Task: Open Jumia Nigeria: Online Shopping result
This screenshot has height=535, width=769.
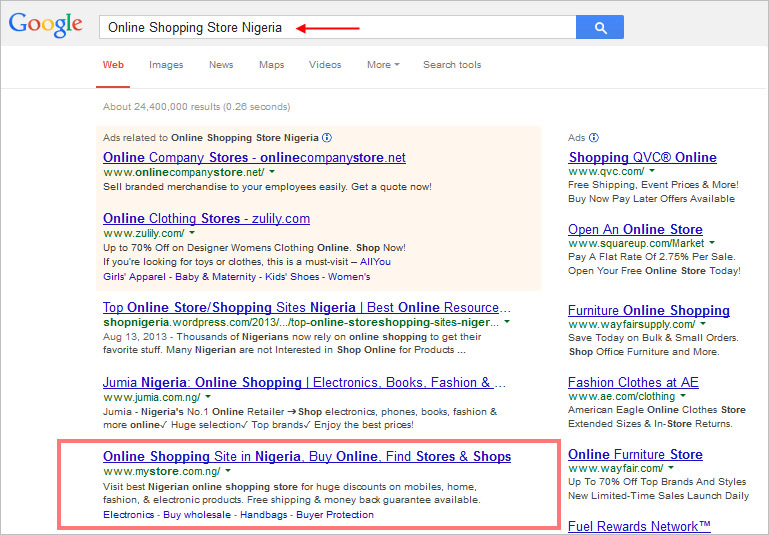Action: coord(304,382)
